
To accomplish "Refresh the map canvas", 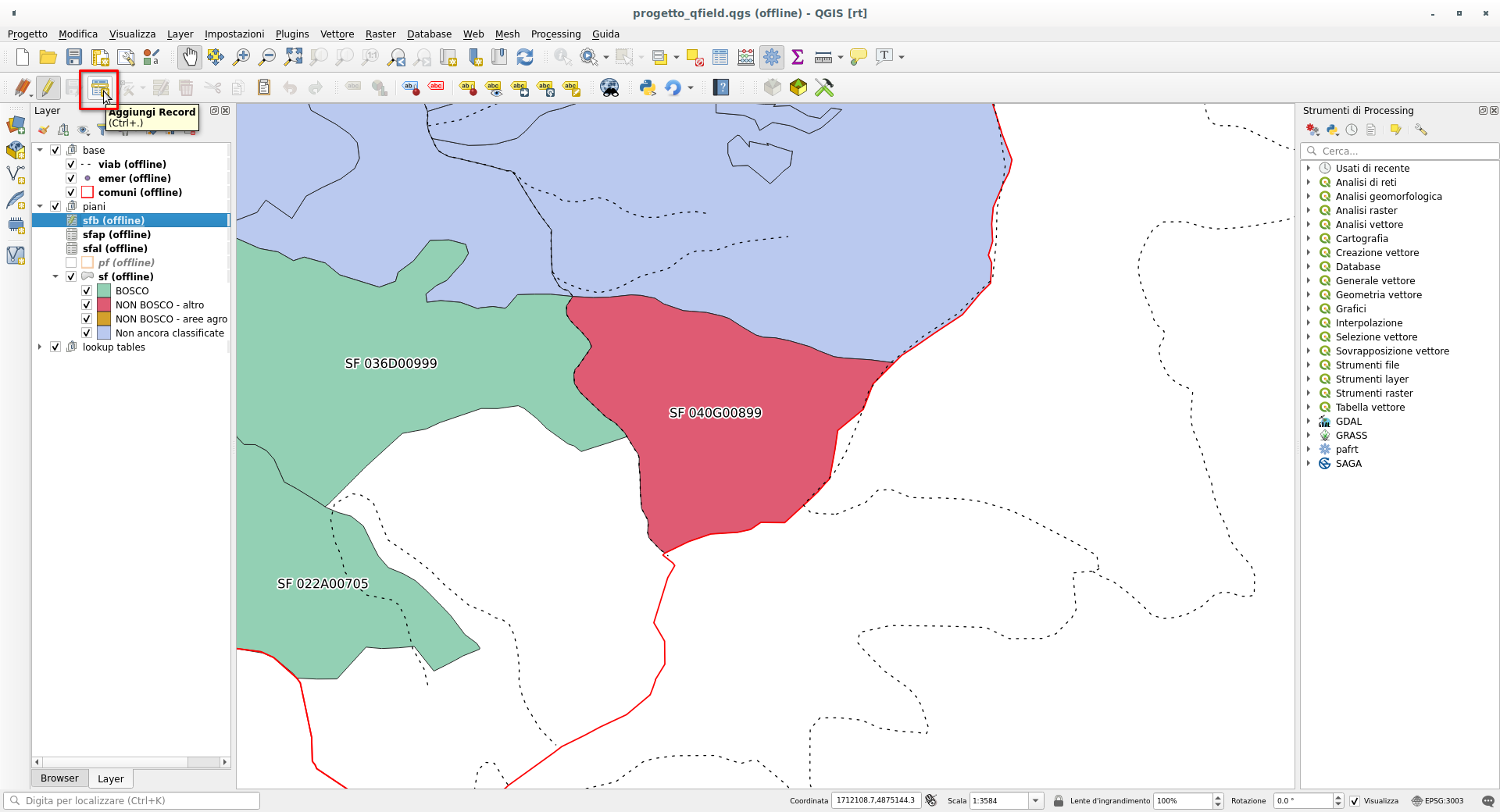I will pyautogui.click(x=525, y=57).
